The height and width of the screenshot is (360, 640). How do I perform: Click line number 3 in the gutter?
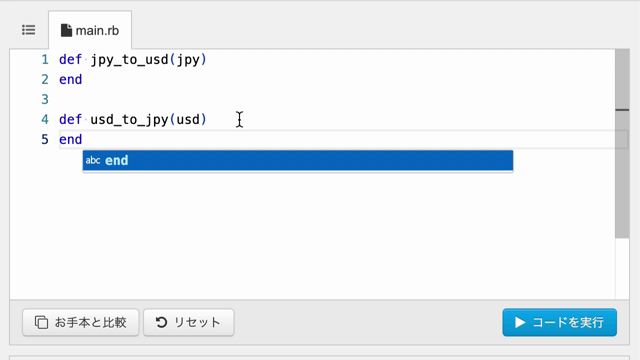coord(45,99)
